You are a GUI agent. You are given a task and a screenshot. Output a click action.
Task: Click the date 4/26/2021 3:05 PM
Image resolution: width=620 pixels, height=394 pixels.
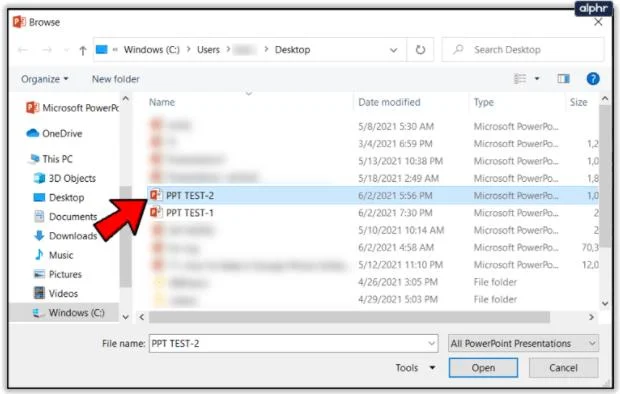pyautogui.click(x=398, y=282)
